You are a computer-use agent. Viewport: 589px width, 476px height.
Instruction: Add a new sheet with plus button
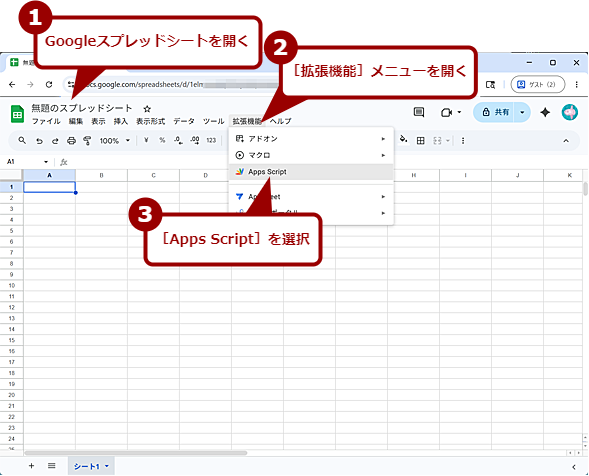pyautogui.click(x=32, y=466)
